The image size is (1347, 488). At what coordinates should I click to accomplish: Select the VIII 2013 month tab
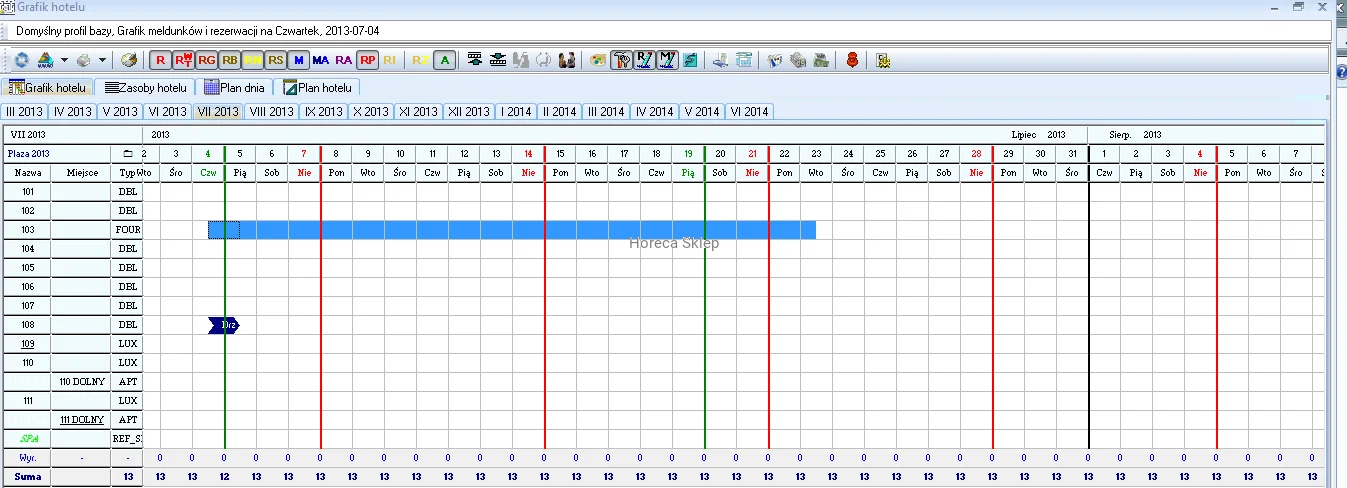coord(271,112)
